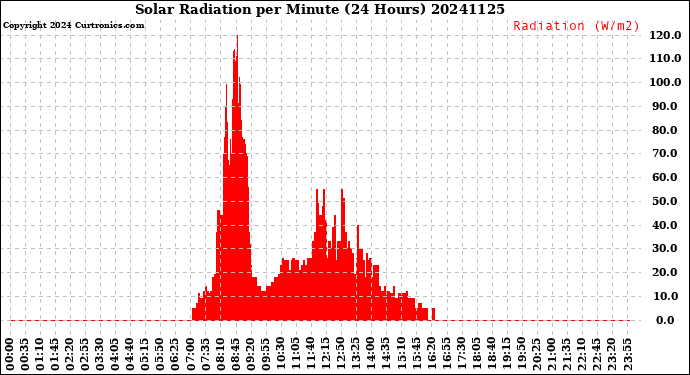Viewport: 690px width, 375px height.
Task: Click the '05:15' time axis label
Action: [145, 355]
